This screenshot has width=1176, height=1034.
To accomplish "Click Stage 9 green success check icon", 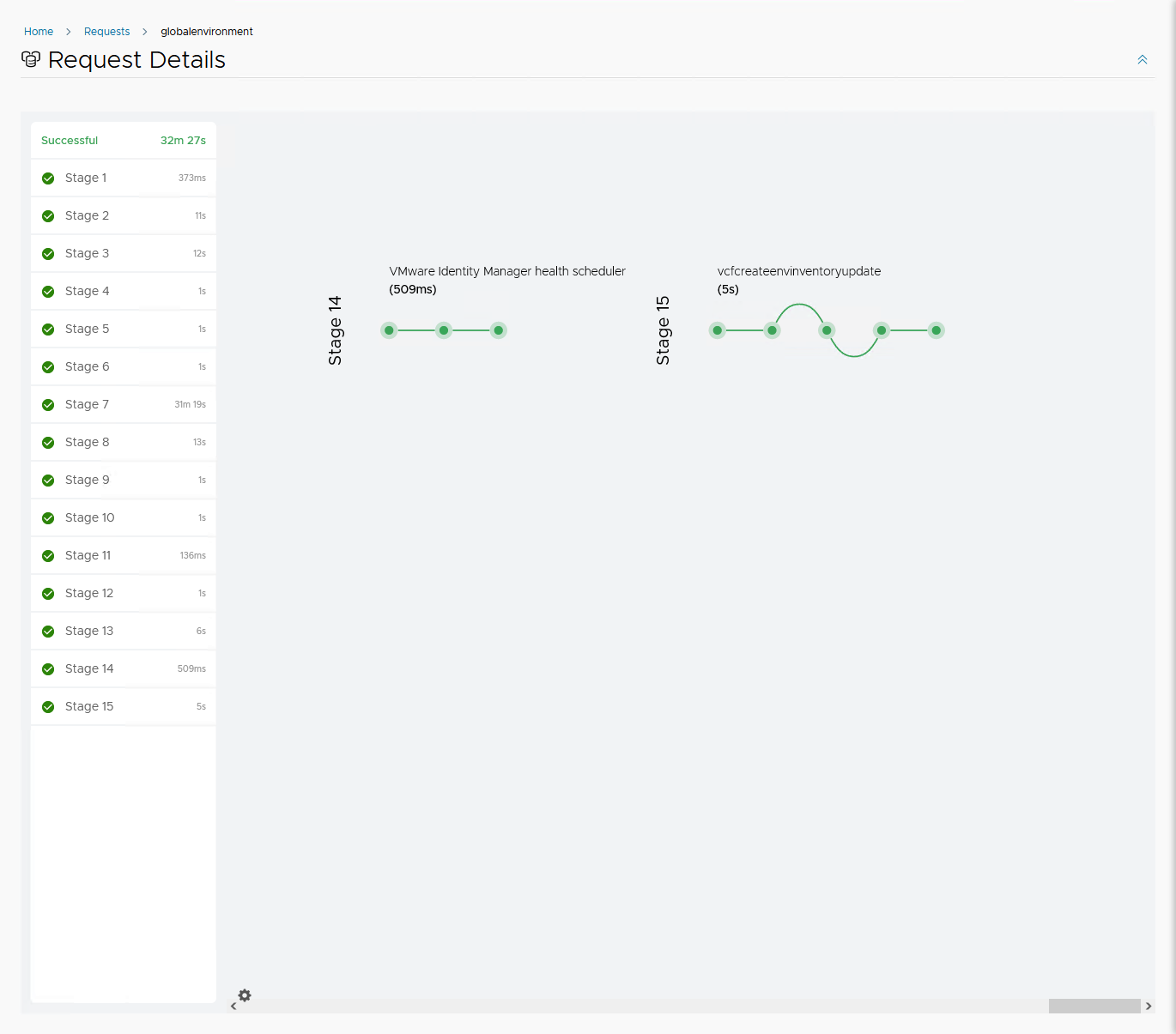I will point(48,481).
